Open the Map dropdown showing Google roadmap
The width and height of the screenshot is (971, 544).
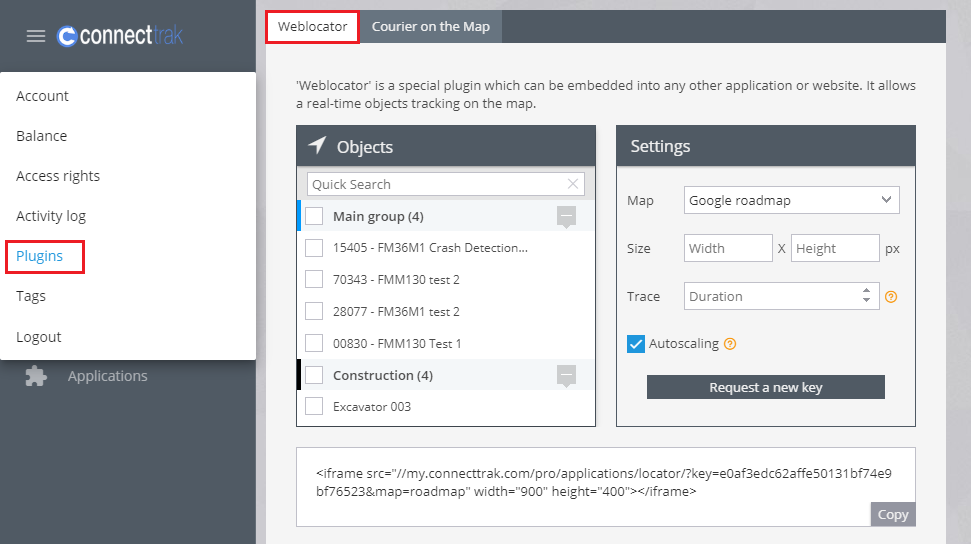[x=791, y=200]
